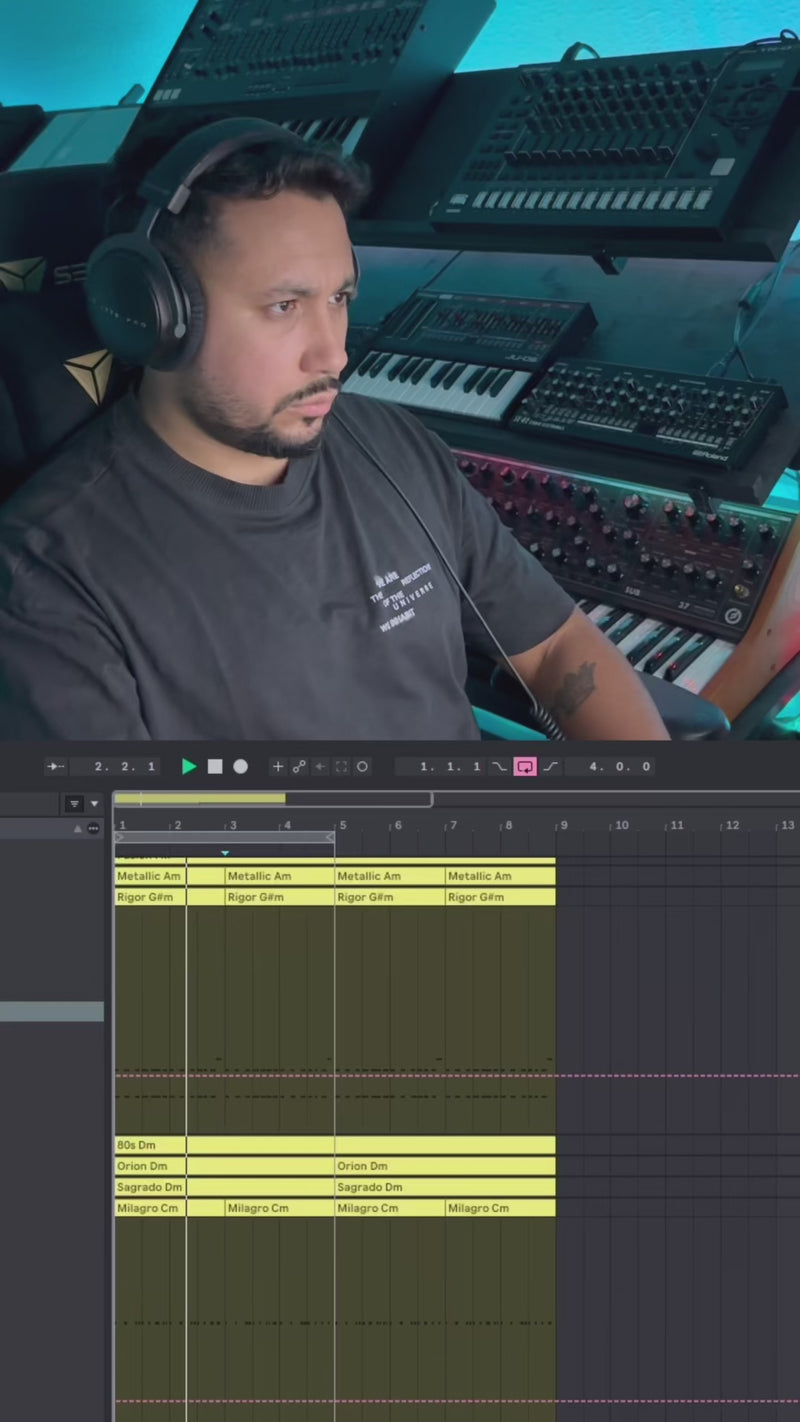Screen dimensions: 800x1422
Task: Click the Session Record circle icon
Action: (362, 767)
